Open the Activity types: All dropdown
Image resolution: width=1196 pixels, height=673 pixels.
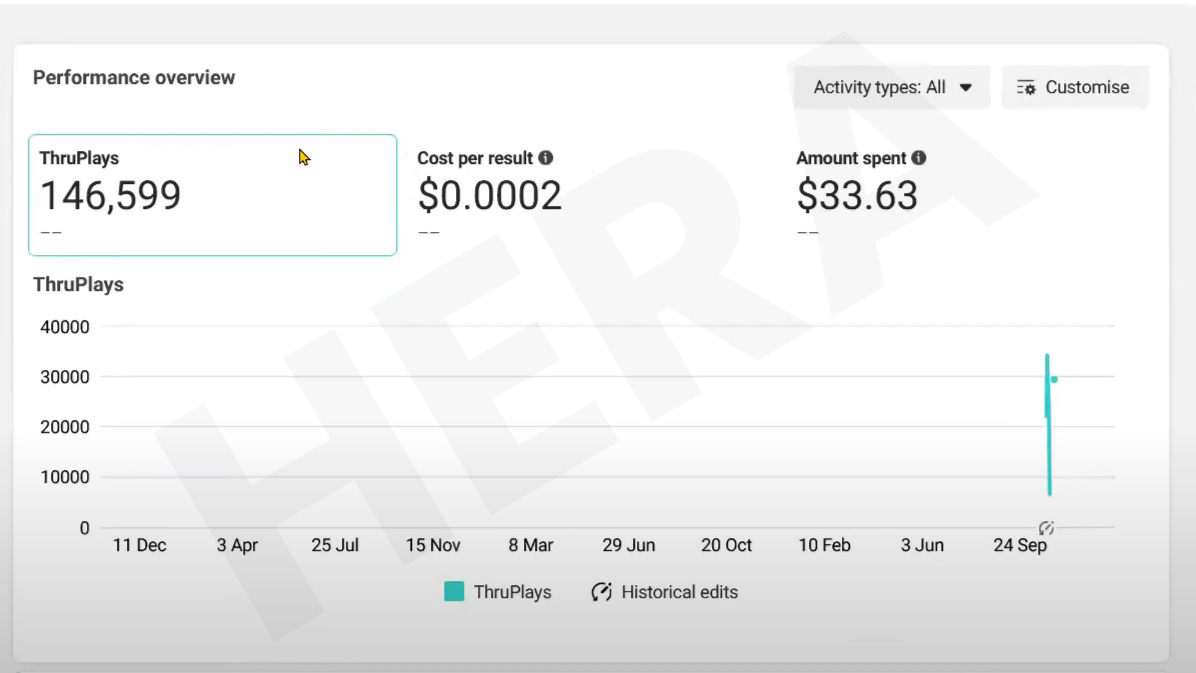coord(891,87)
